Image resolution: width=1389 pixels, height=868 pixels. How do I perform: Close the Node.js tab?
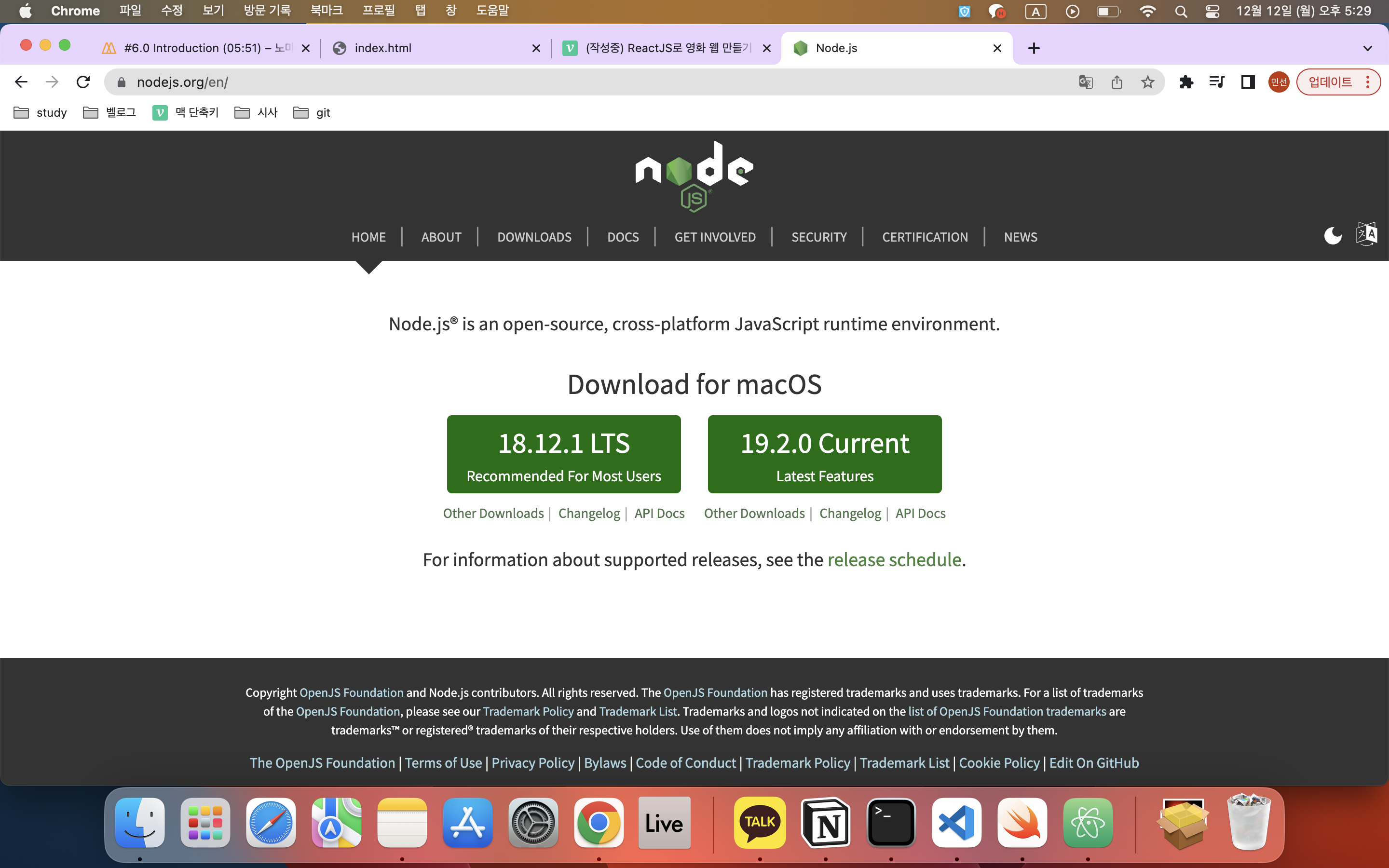point(997,48)
